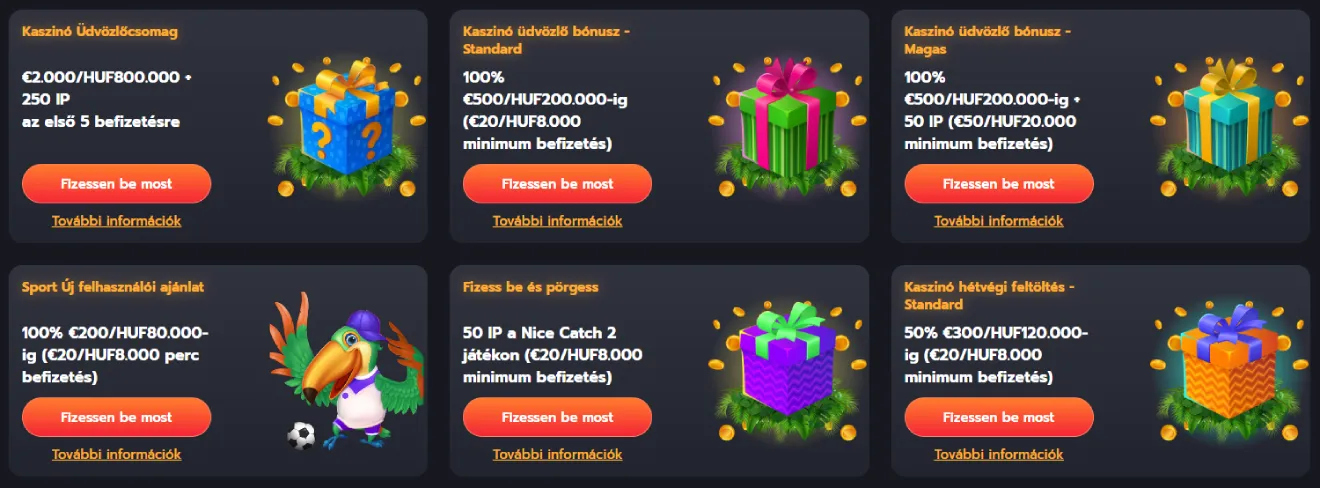1320x488 pixels.
Task: Open További információk for Magas welcome bonus
Action: coord(999,221)
